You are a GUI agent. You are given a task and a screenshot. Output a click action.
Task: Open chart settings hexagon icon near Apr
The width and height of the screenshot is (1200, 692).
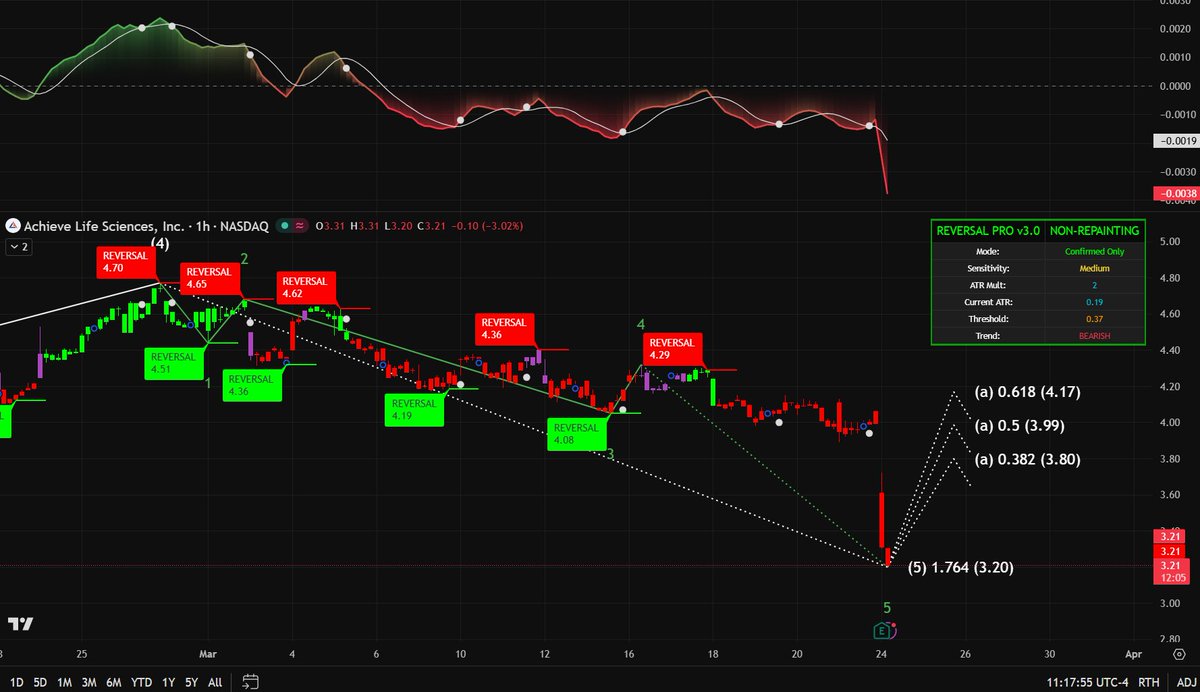pyautogui.click(x=1179, y=654)
